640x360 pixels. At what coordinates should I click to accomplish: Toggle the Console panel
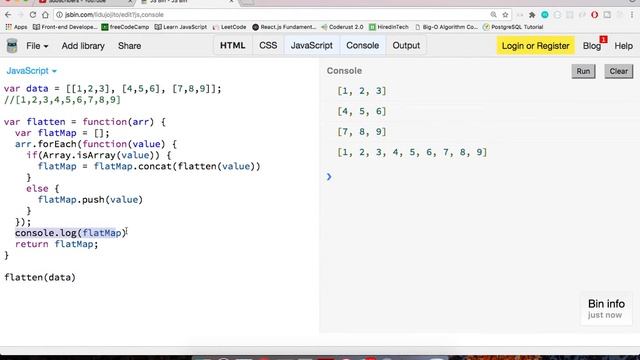pyautogui.click(x=362, y=45)
